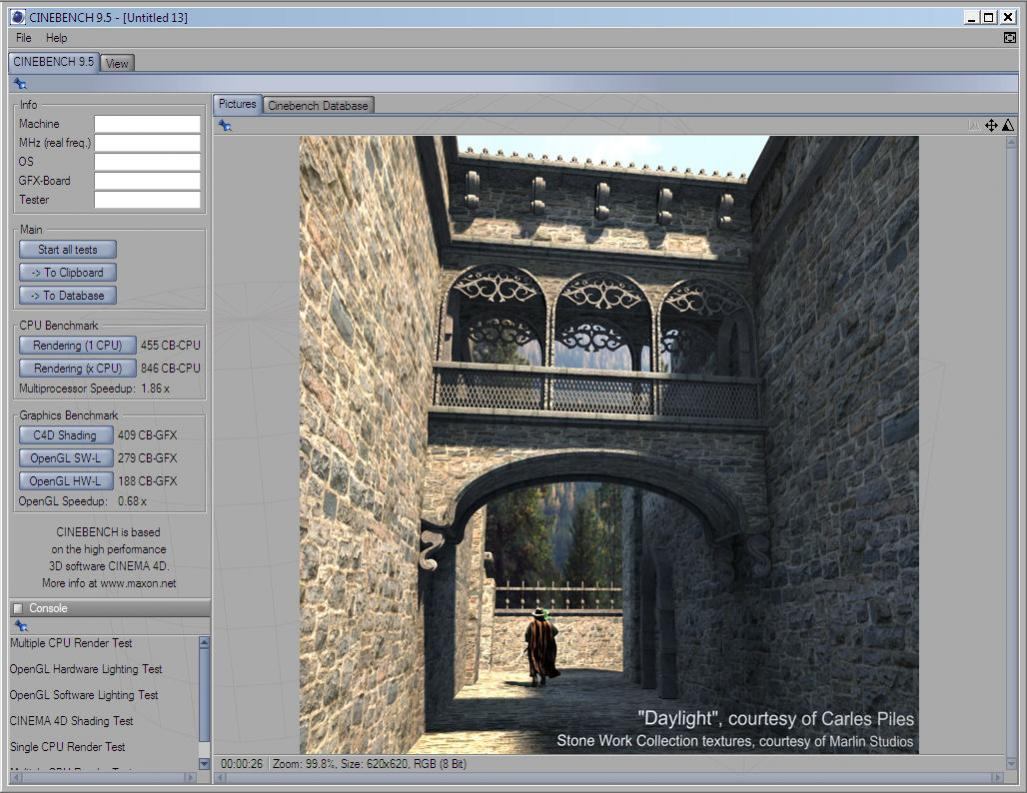Click the 'Zoom: 99.8%' status bar text
The image size is (1027, 793).
[305, 764]
